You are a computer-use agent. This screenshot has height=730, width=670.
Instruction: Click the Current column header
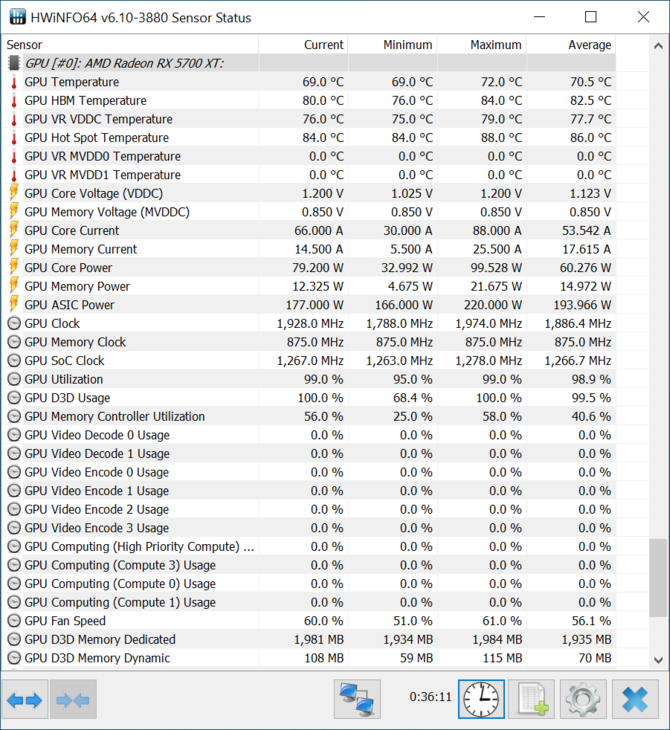point(304,45)
